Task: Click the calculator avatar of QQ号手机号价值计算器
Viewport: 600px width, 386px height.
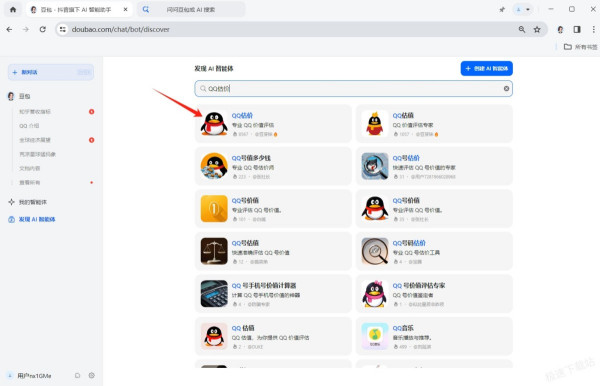Action: [214, 293]
